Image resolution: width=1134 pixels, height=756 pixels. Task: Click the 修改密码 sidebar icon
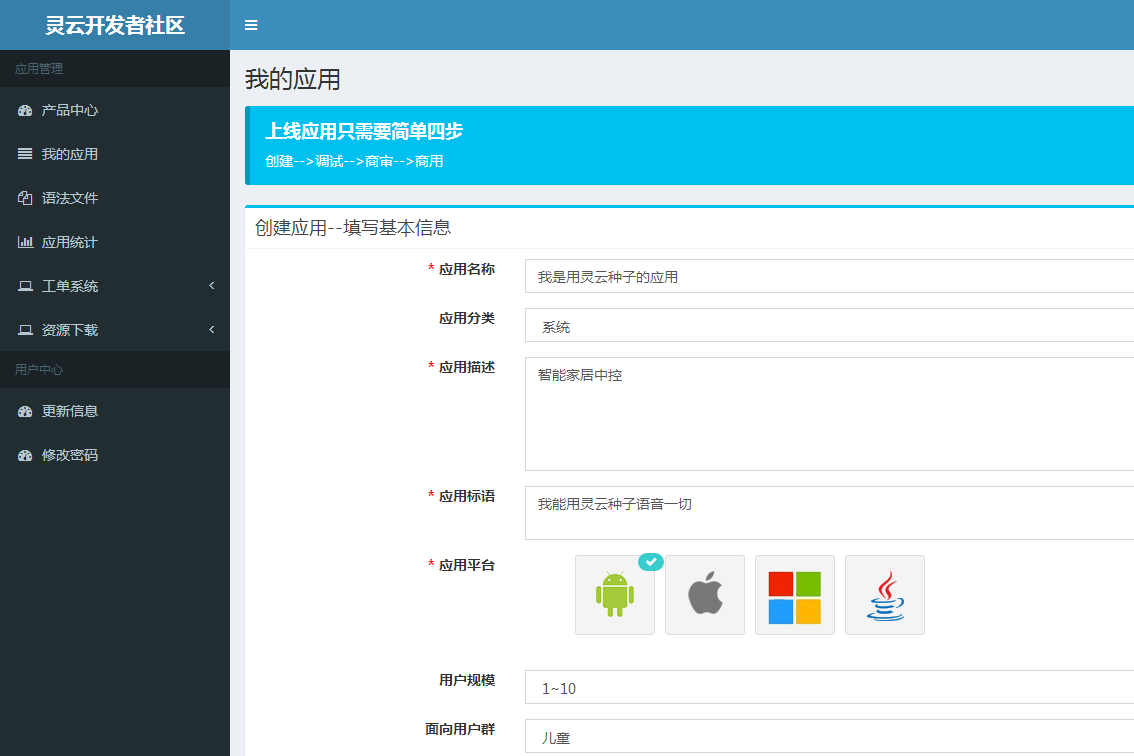point(25,455)
